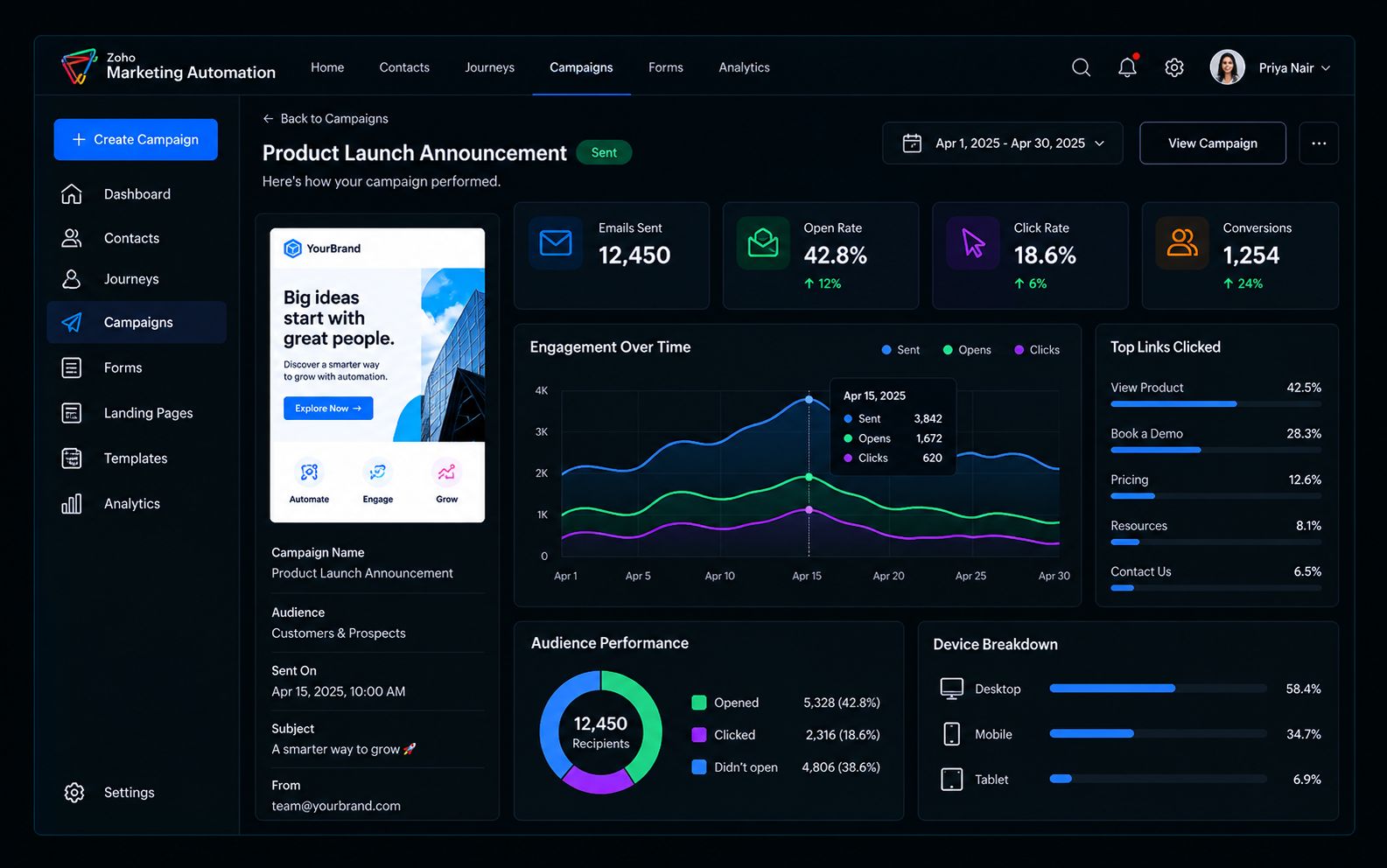Open Templates in the sidebar
The height and width of the screenshot is (868, 1387).
[137, 458]
